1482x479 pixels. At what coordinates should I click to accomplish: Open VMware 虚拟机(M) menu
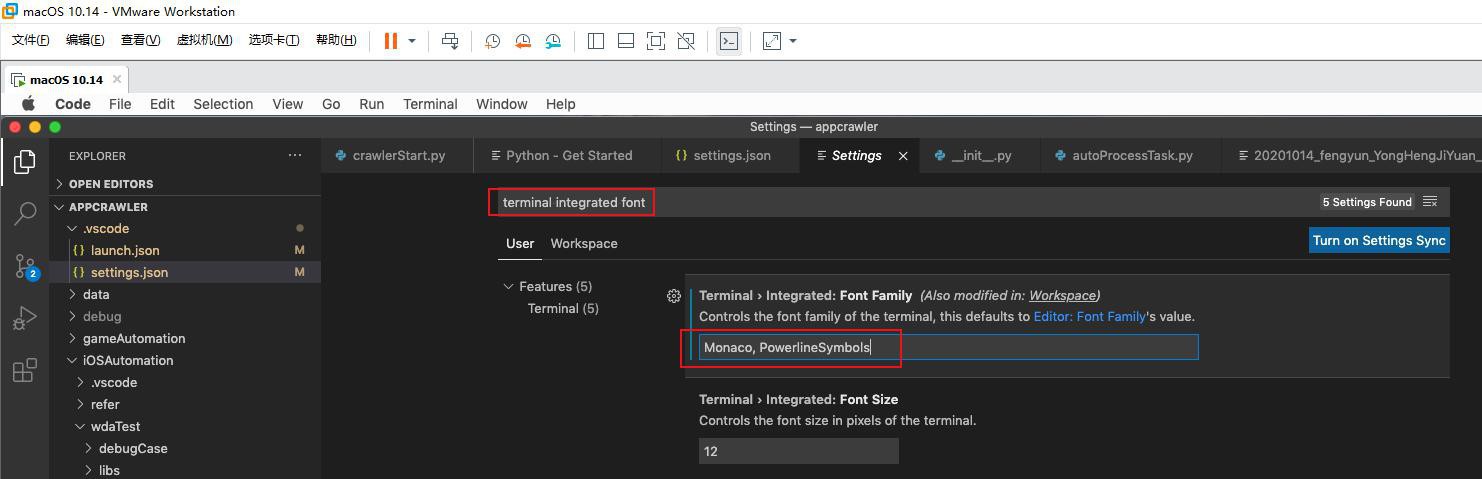(x=204, y=40)
